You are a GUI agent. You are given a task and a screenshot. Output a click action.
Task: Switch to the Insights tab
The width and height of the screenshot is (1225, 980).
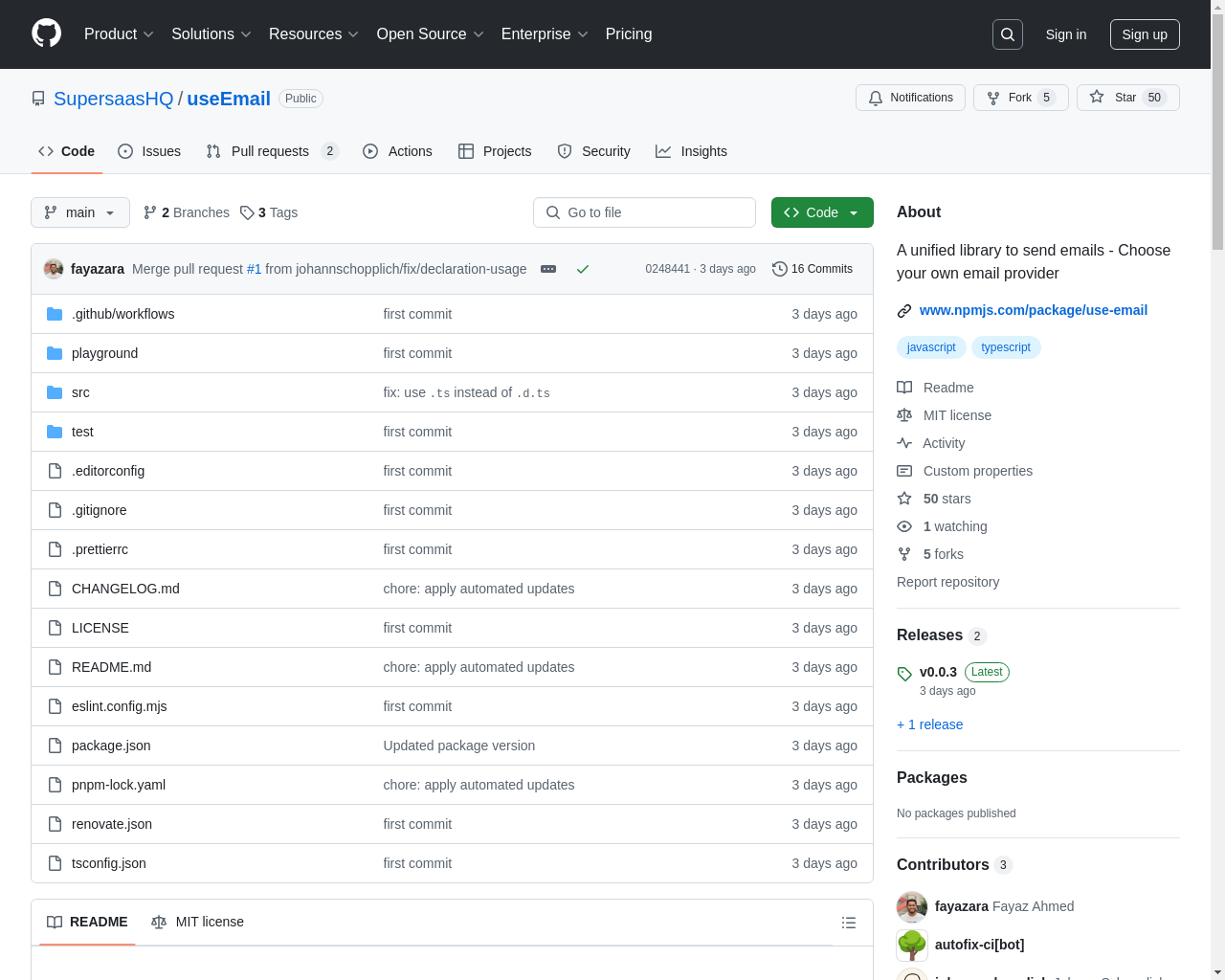point(691,151)
